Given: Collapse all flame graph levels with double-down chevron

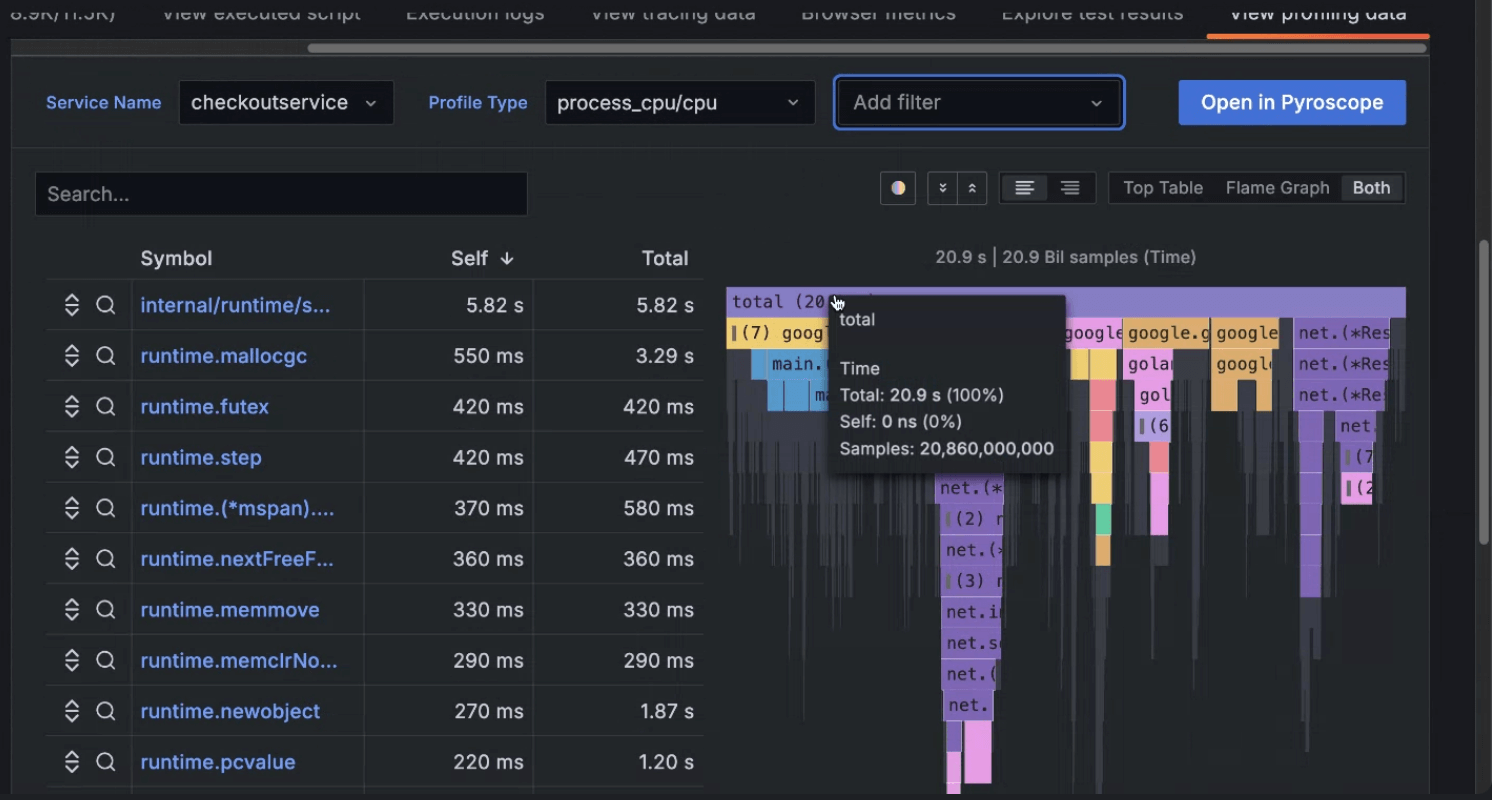Looking at the screenshot, I should click(x=941, y=188).
